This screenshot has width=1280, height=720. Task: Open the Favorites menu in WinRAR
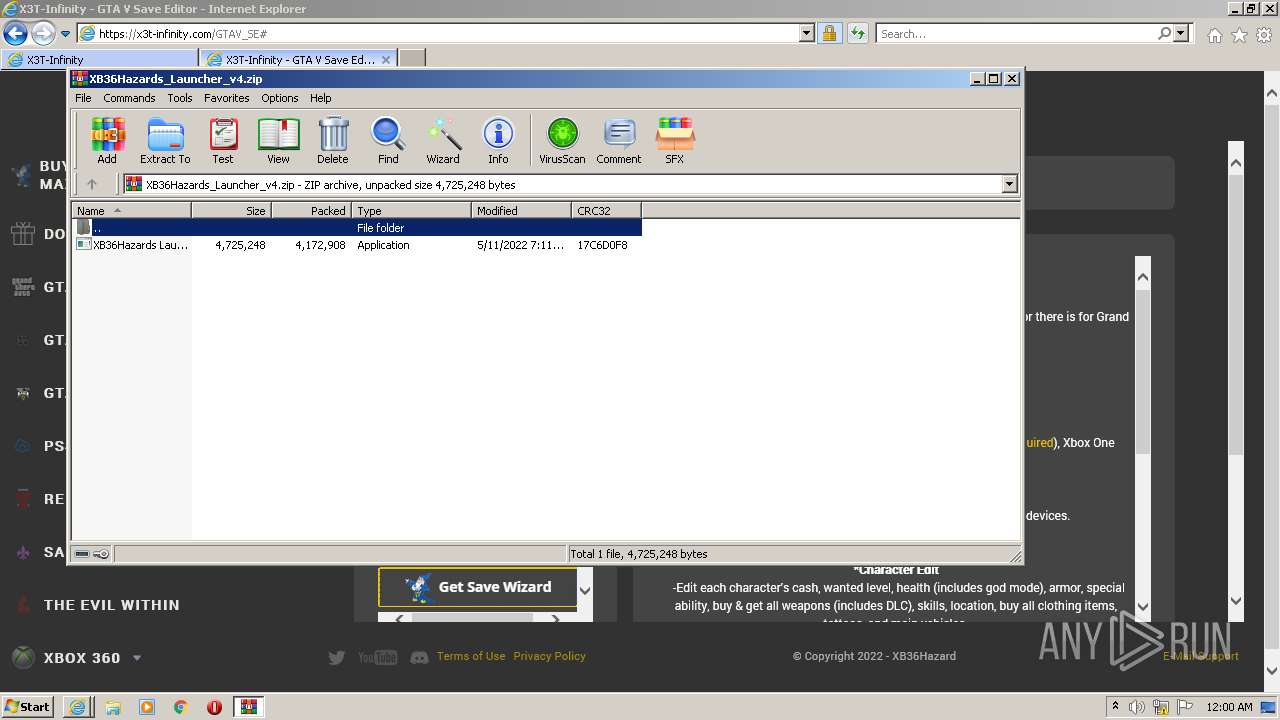[227, 98]
